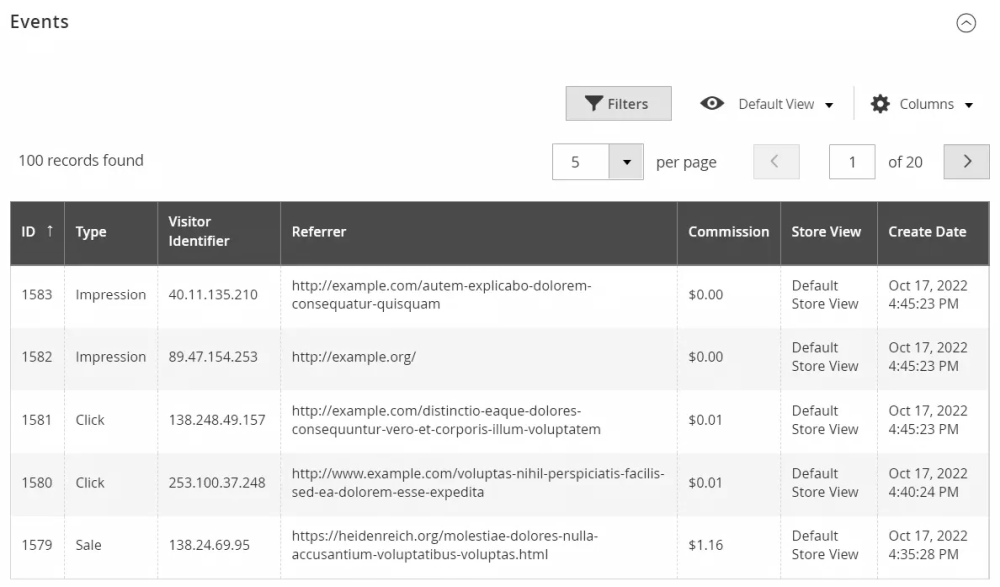This screenshot has height=587, width=1000.
Task: Sort events by Create Date header
Action: coord(927,232)
